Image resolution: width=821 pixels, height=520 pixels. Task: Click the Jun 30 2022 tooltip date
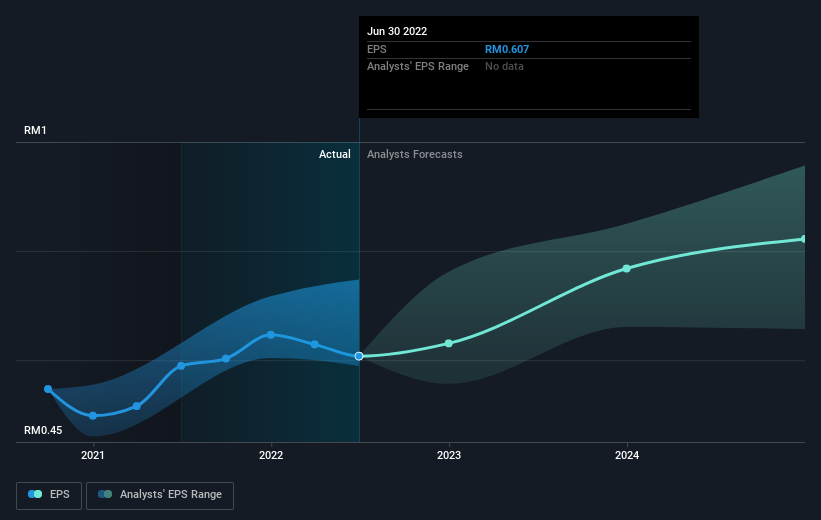click(397, 31)
